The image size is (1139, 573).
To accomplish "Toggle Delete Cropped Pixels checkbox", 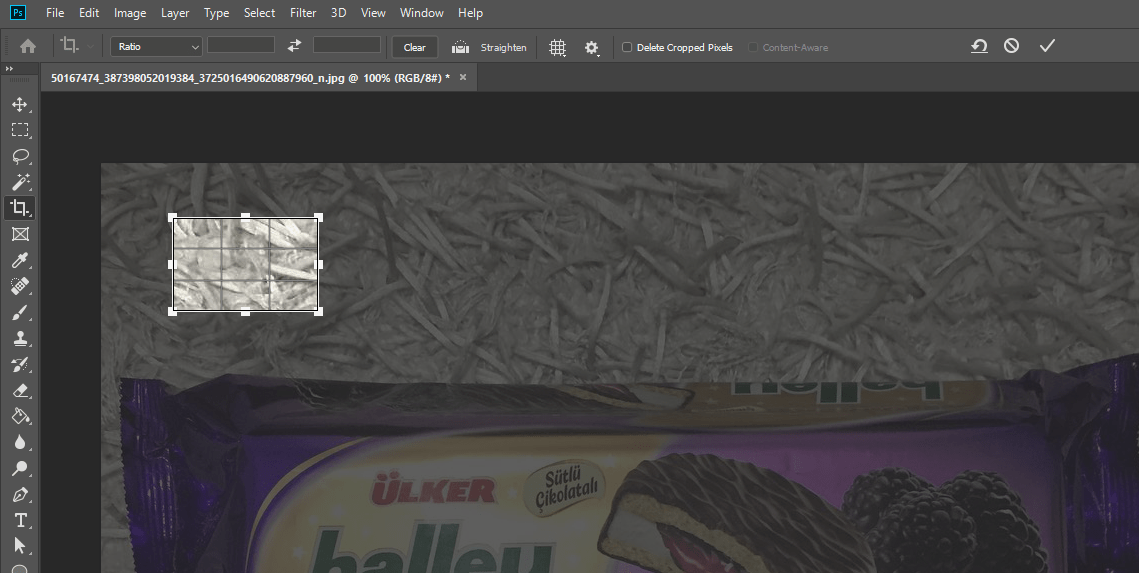I will click(627, 47).
